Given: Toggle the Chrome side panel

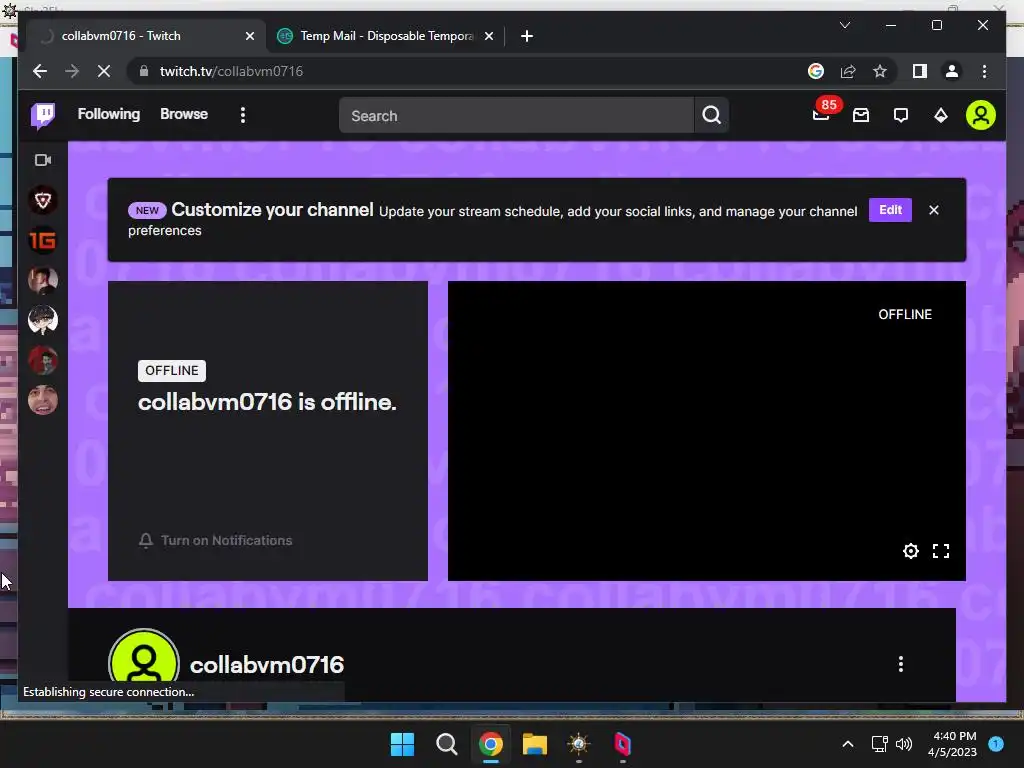Looking at the screenshot, I should (x=920, y=71).
